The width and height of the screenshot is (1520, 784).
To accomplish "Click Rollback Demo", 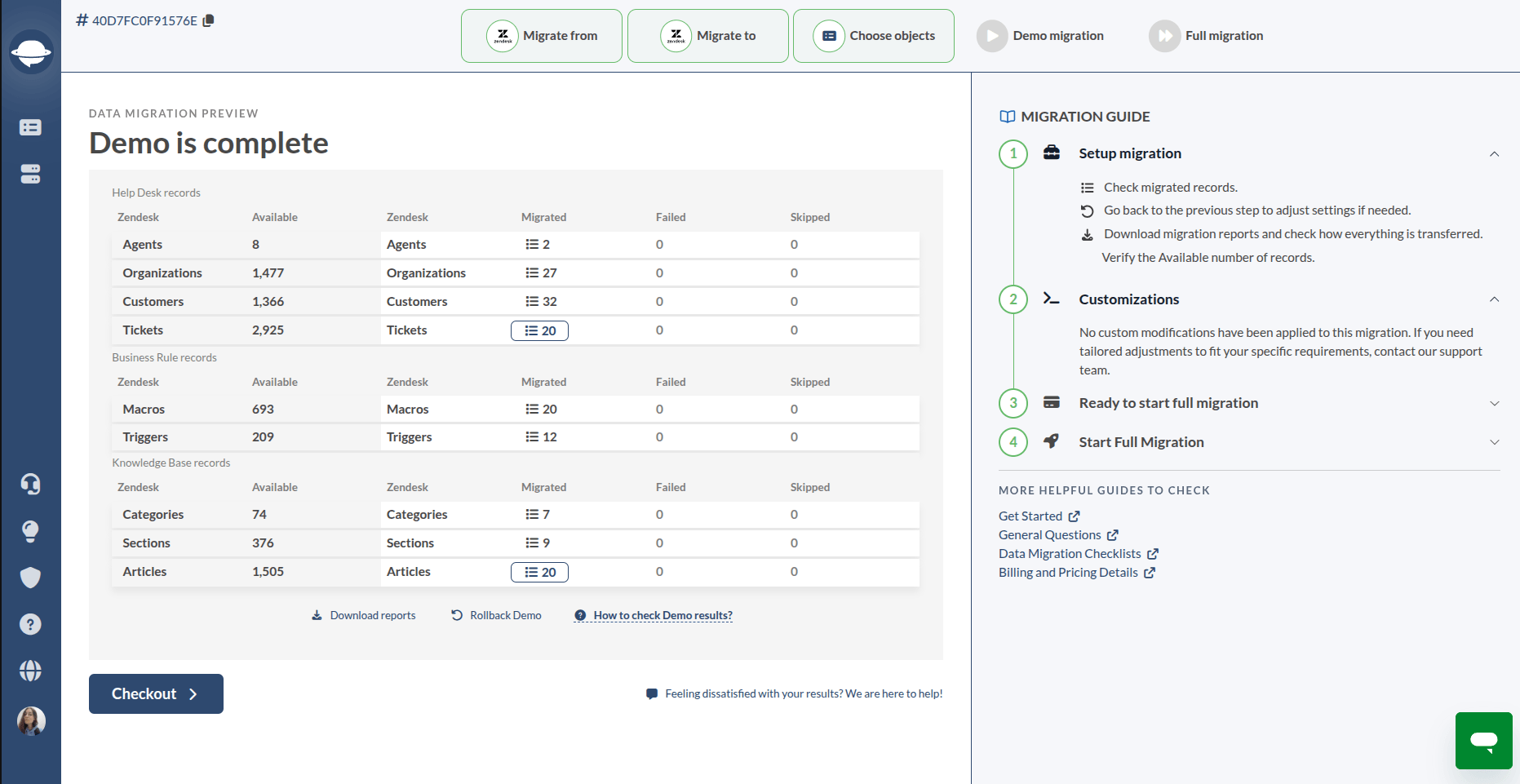I will [x=496, y=615].
